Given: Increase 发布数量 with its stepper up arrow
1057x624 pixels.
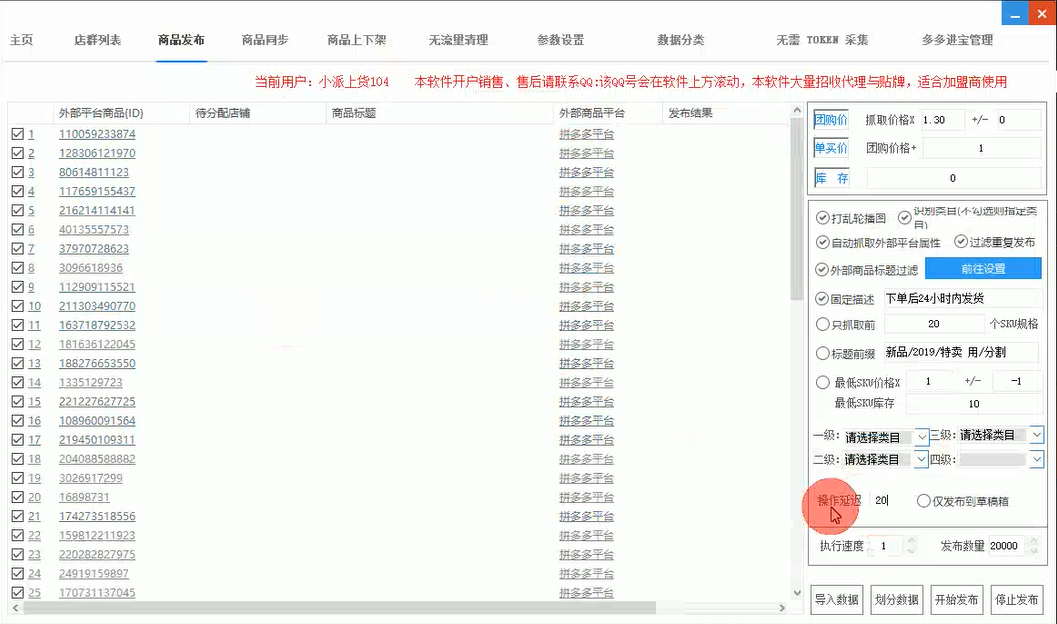Looking at the screenshot, I should click(x=1035, y=541).
